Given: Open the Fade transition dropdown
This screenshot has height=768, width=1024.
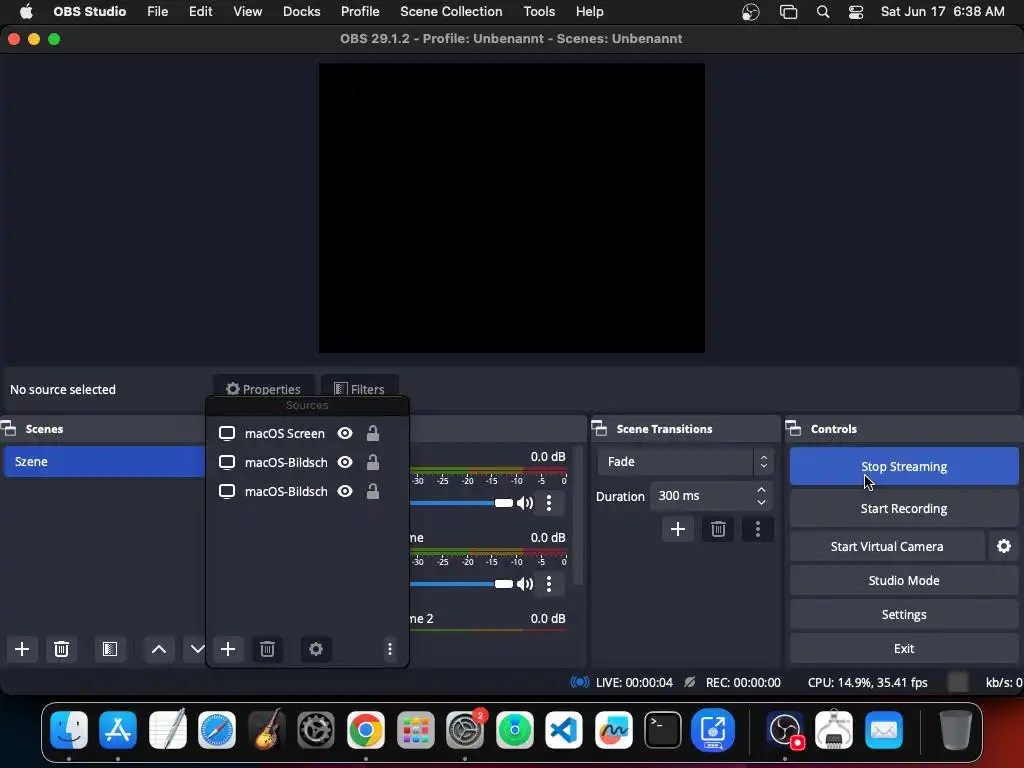Looking at the screenshot, I should tap(685, 462).
